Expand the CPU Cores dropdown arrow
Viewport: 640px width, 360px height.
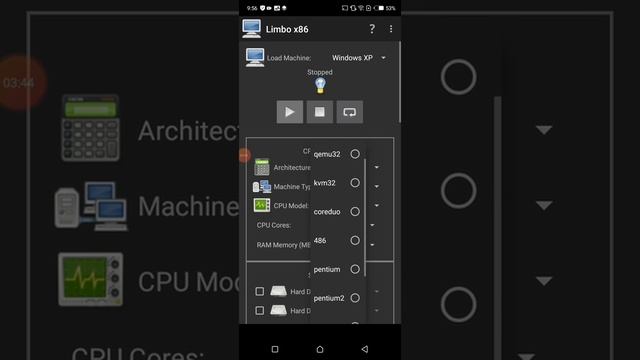372,225
